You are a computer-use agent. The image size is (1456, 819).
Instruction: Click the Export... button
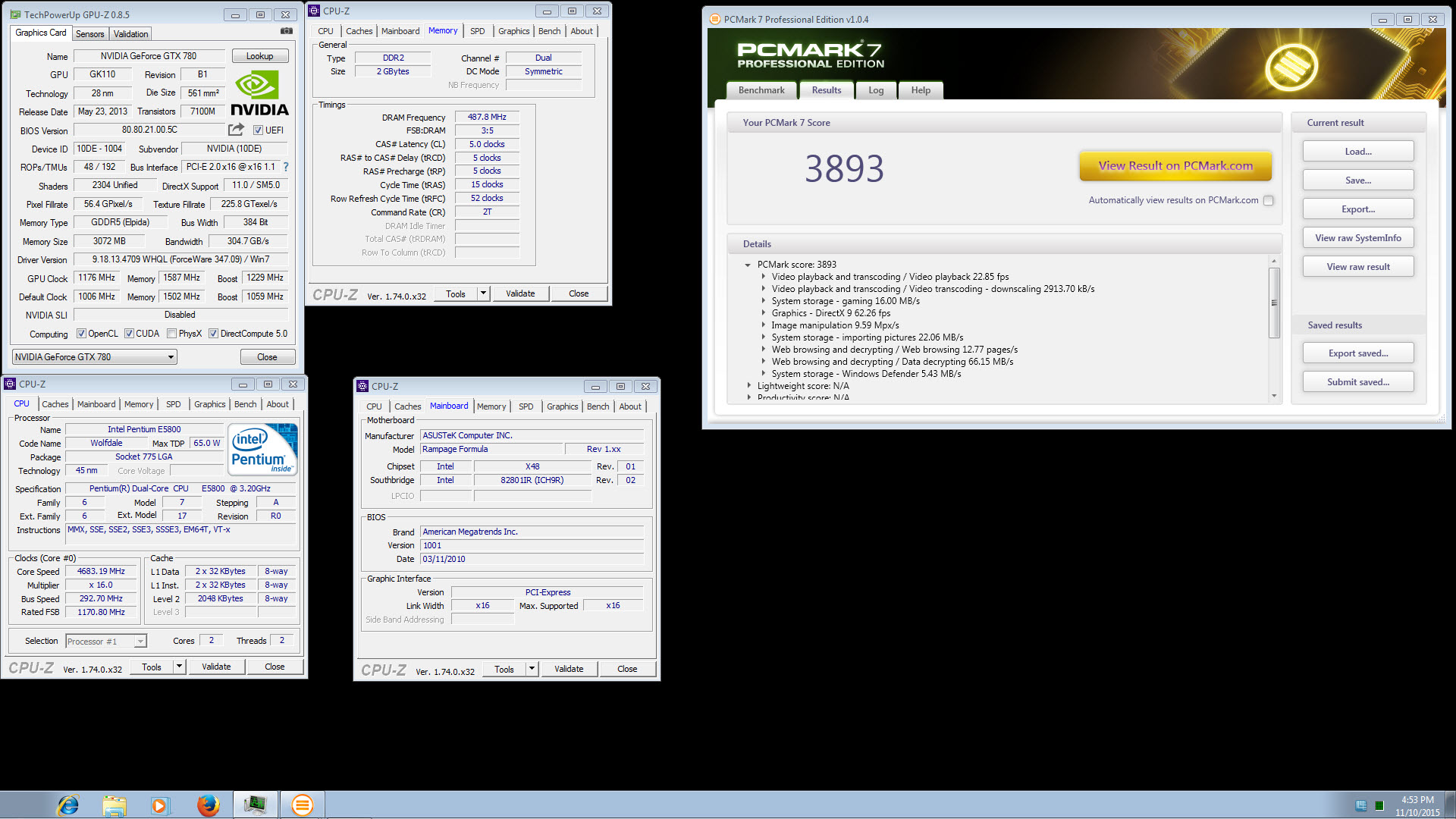click(1358, 209)
